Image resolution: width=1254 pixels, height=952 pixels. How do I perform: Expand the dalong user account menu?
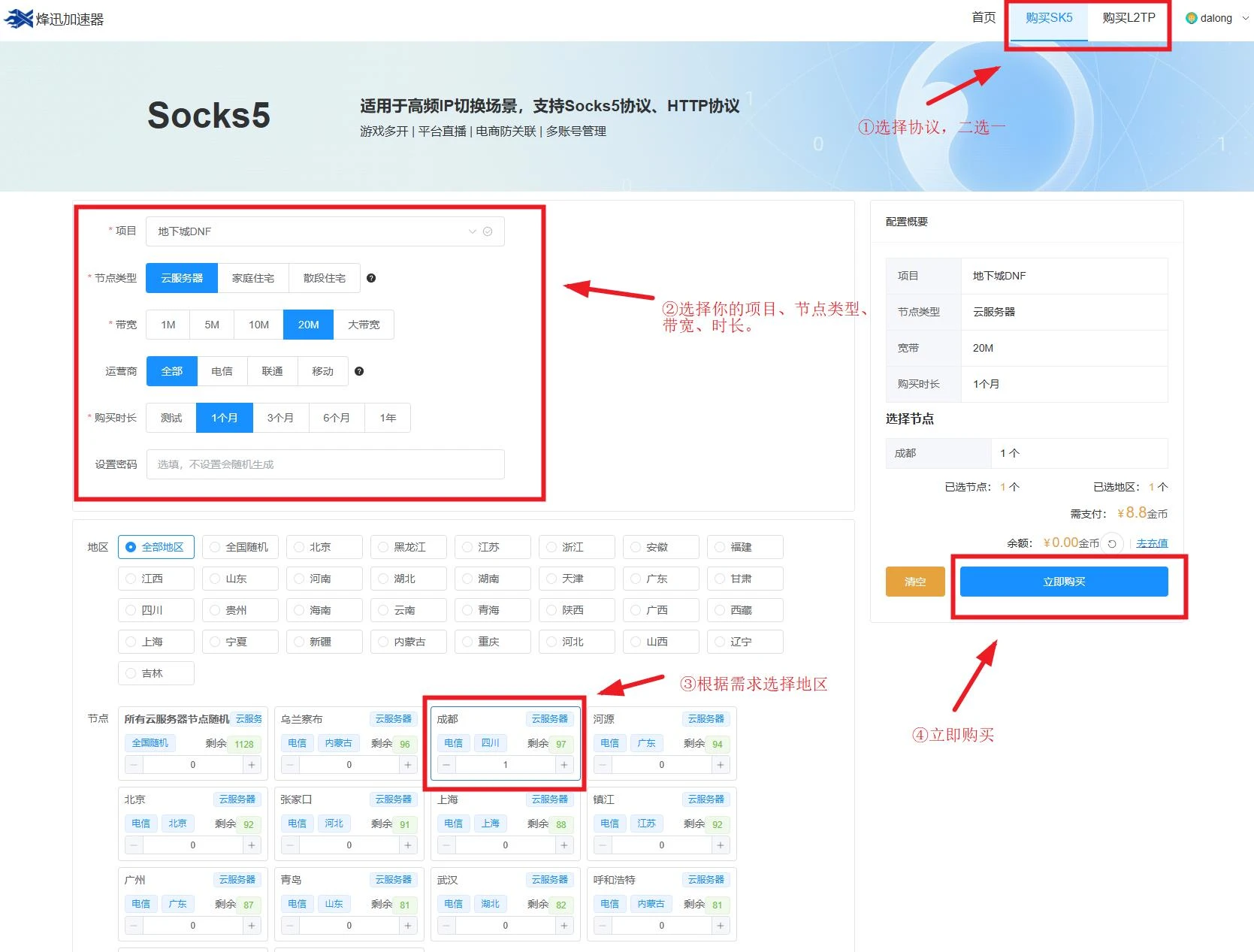(x=1216, y=18)
